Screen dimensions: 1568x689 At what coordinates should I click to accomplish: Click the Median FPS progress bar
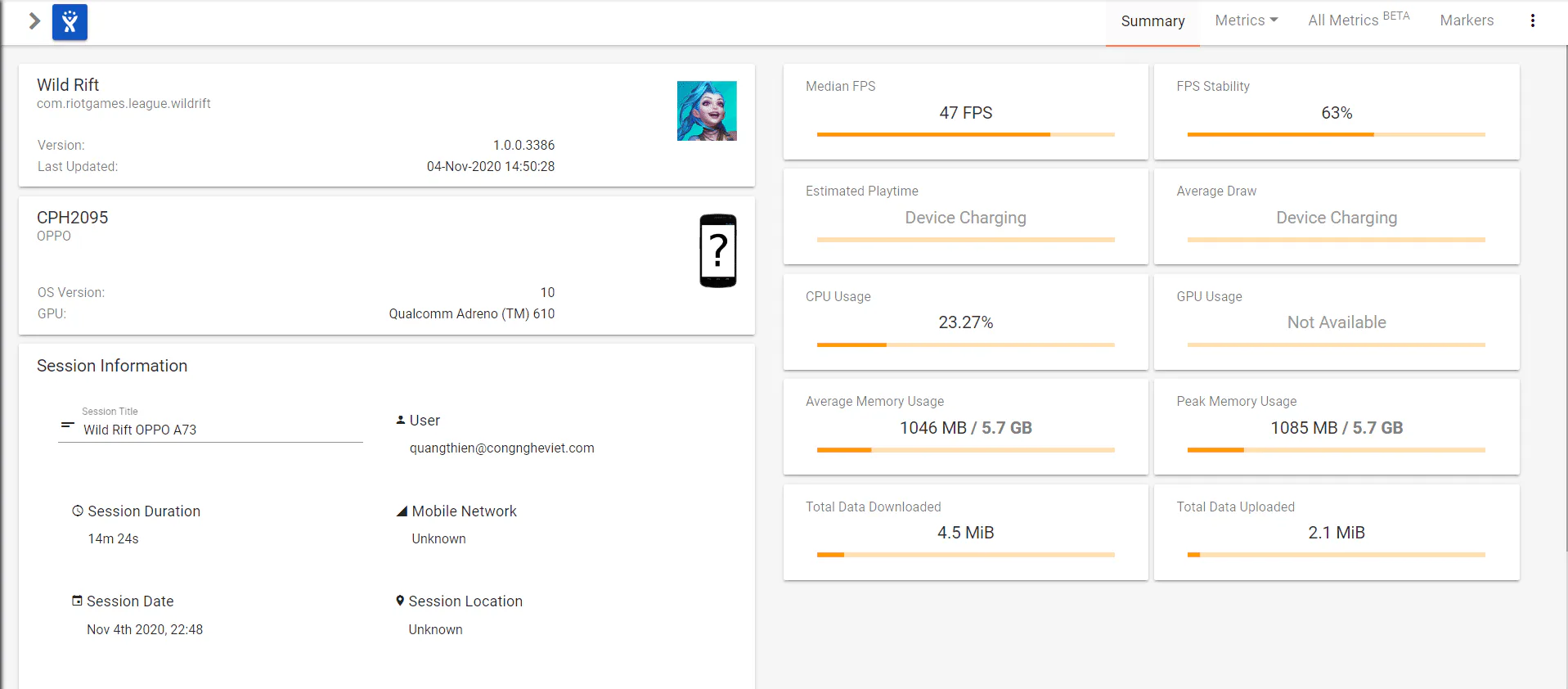965,134
